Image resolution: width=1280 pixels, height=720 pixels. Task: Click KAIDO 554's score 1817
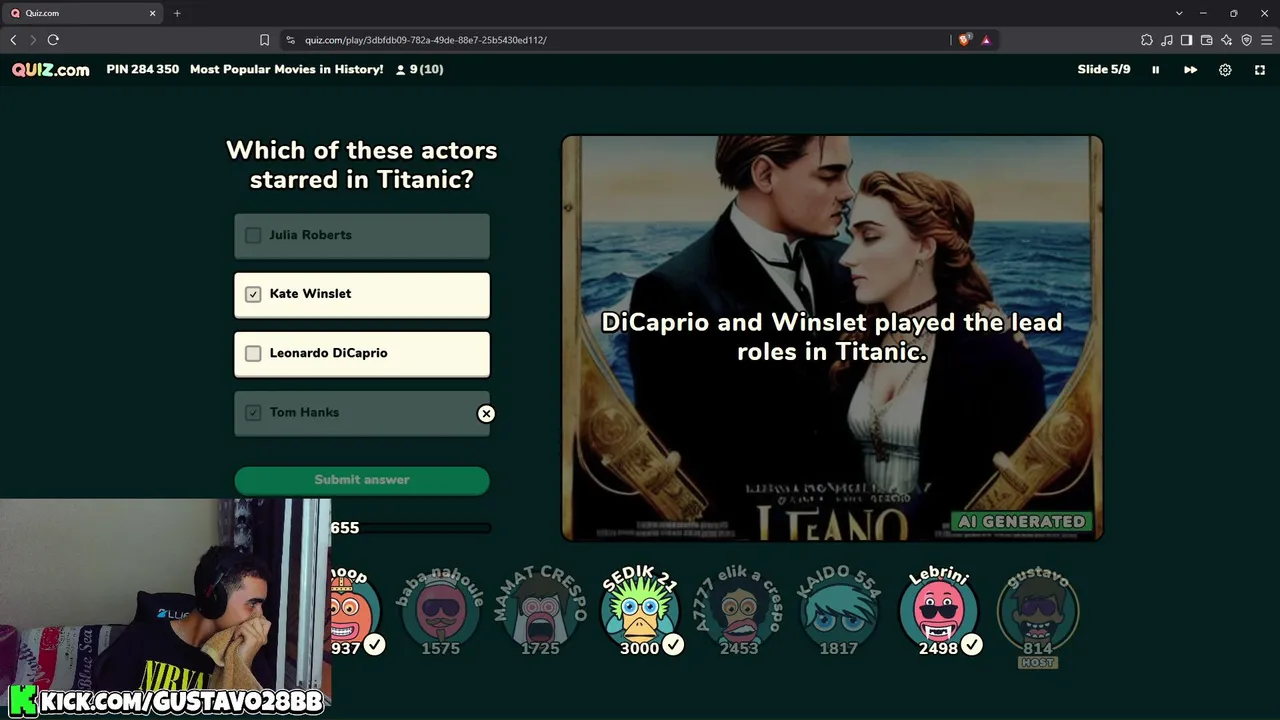coord(838,648)
